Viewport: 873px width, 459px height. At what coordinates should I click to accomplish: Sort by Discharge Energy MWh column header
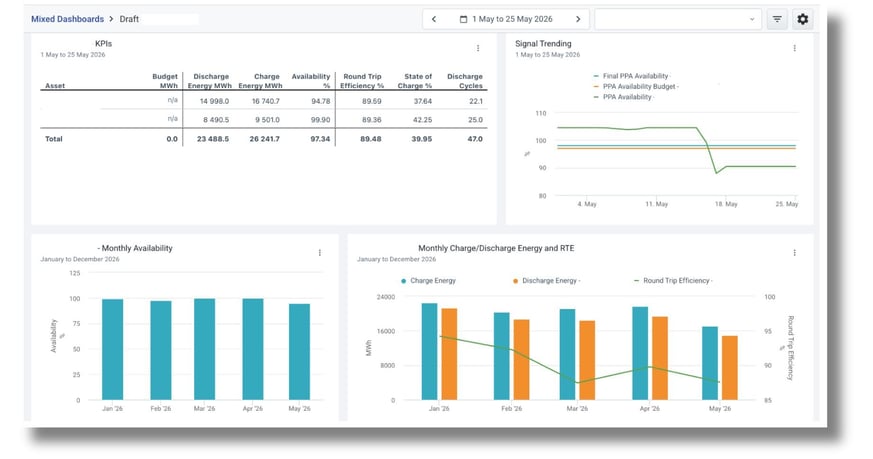(x=210, y=81)
